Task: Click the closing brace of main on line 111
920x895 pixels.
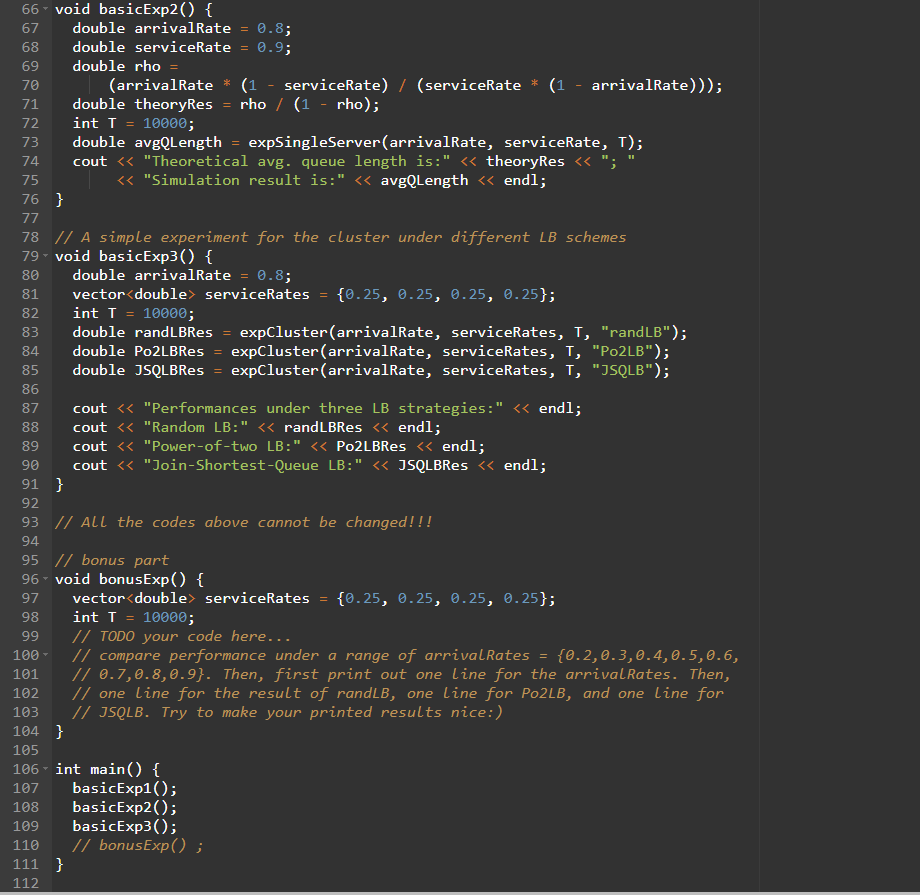Action: click(x=58, y=864)
